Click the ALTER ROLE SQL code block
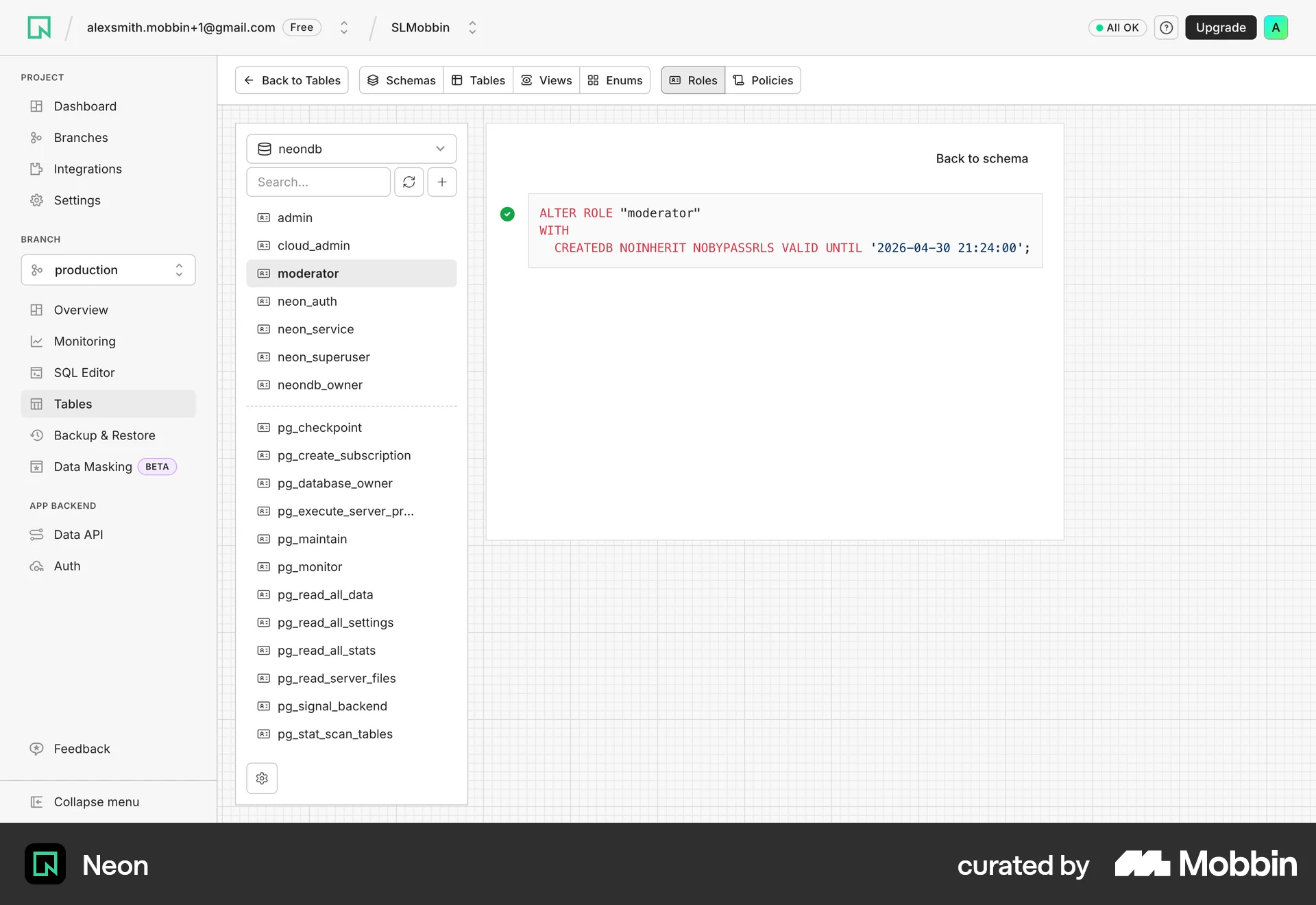The image size is (1316, 905). [x=785, y=230]
